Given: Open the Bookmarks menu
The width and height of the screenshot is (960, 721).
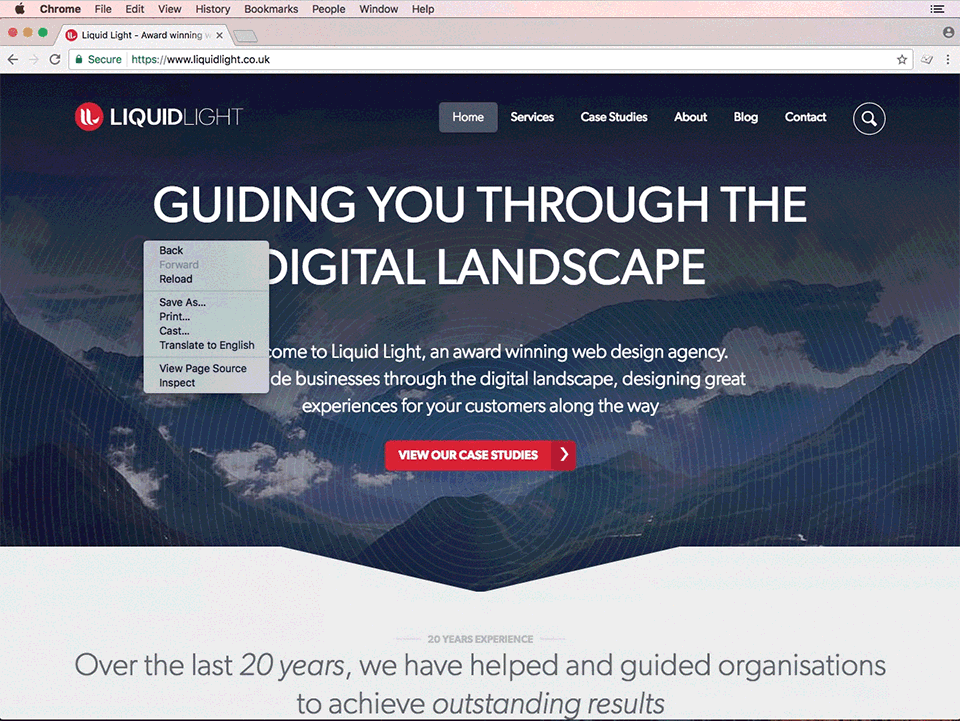Looking at the screenshot, I should pyautogui.click(x=271, y=9).
